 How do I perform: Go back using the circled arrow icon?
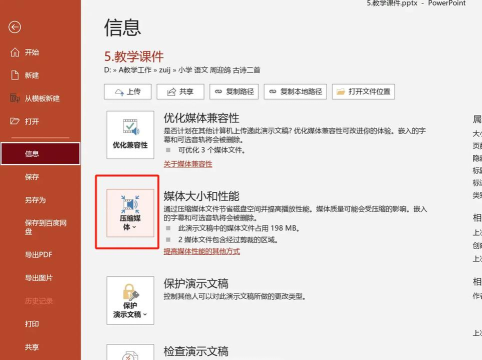click(x=15, y=27)
